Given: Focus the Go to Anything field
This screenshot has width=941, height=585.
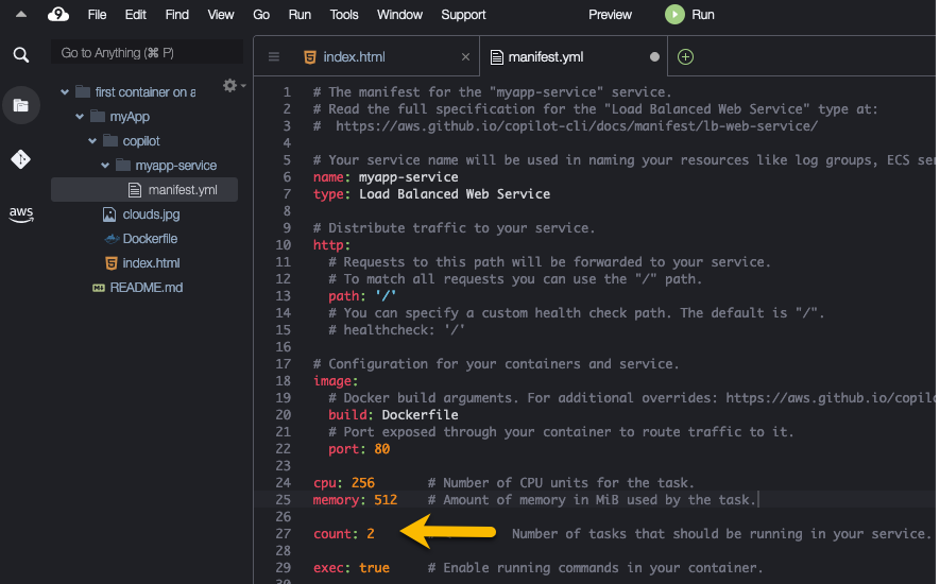Looking at the screenshot, I should pyautogui.click(x=147, y=53).
